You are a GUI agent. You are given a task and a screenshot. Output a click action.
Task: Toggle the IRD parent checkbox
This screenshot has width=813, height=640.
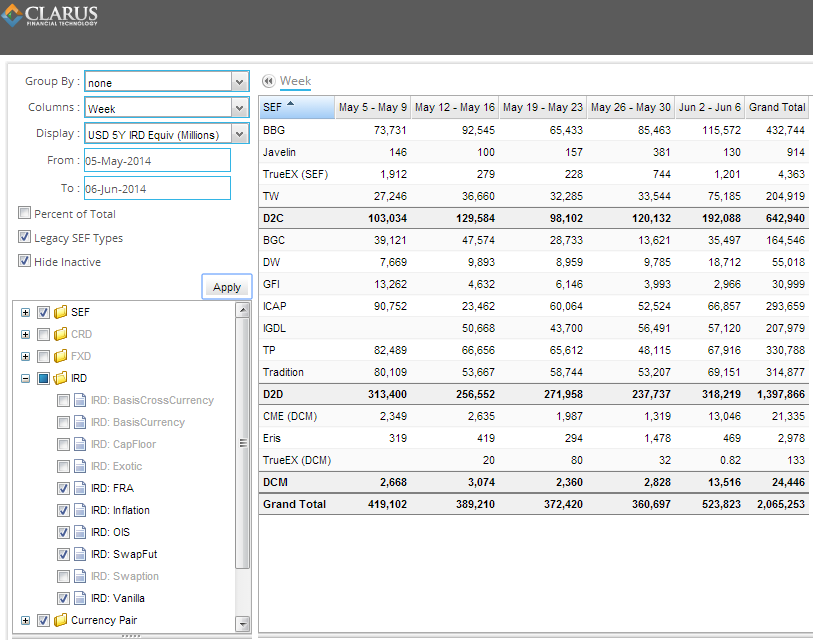(x=44, y=379)
